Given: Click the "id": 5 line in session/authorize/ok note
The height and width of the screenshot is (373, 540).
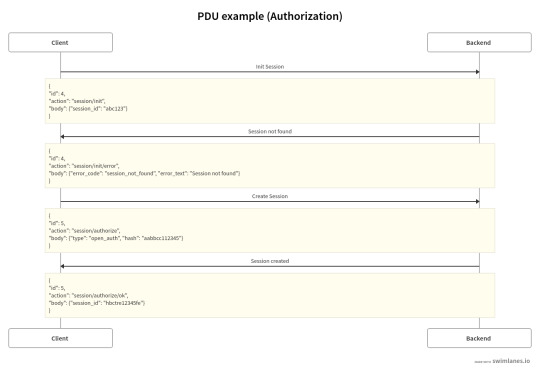Looking at the screenshot, I should [x=57, y=288].
